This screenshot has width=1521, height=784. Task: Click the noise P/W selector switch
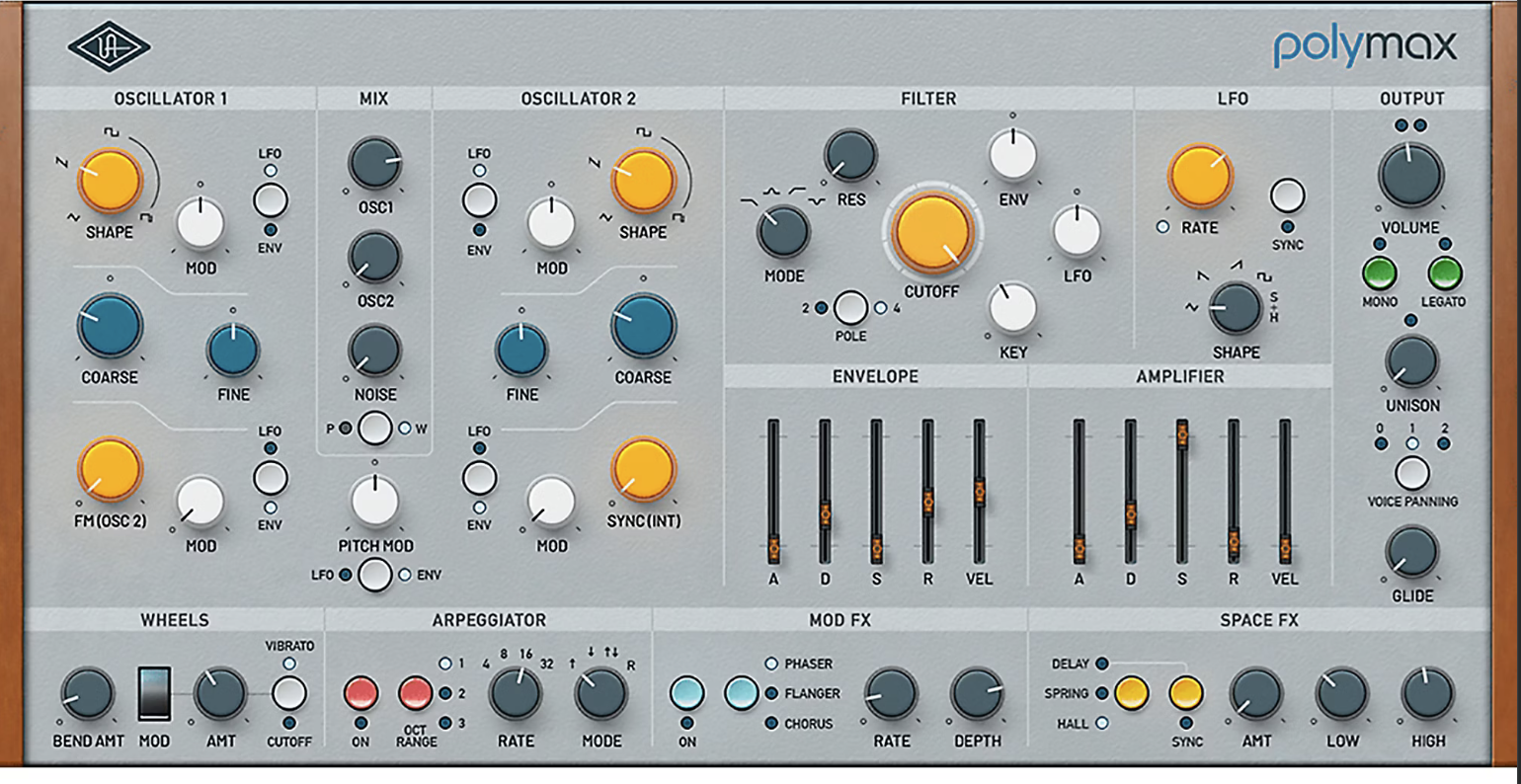[374, 429]
